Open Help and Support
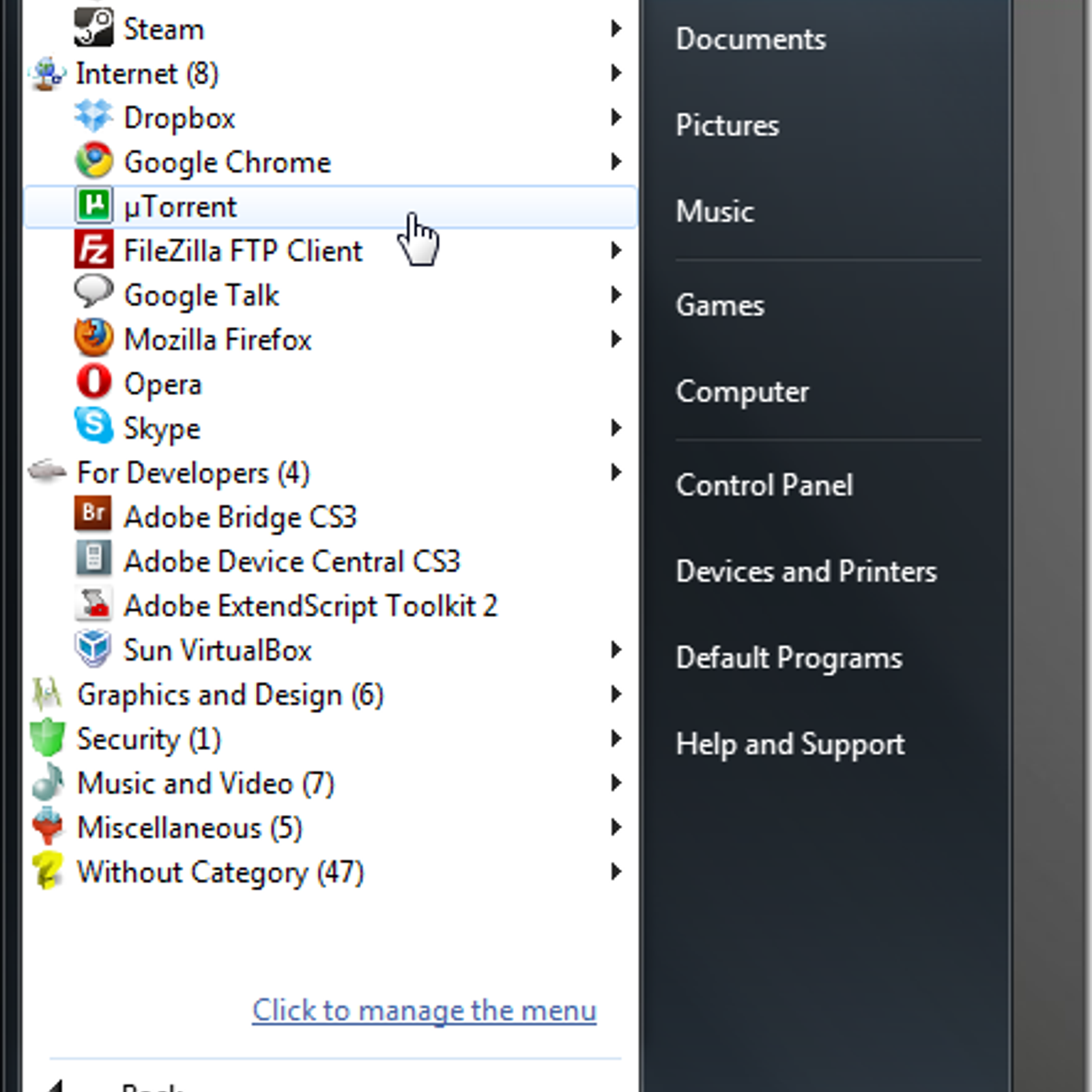Viewport: 1092px width, 1092px height. tap(790, 745)
